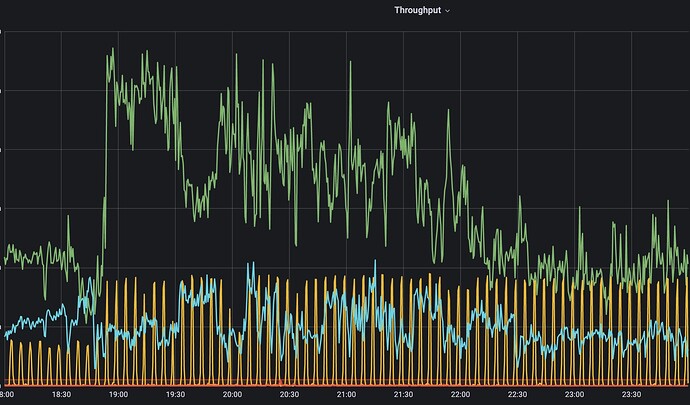This screenshot has width=690, height=405.
Task: Click the 23:30 time axis label
Action: (631, 394)
